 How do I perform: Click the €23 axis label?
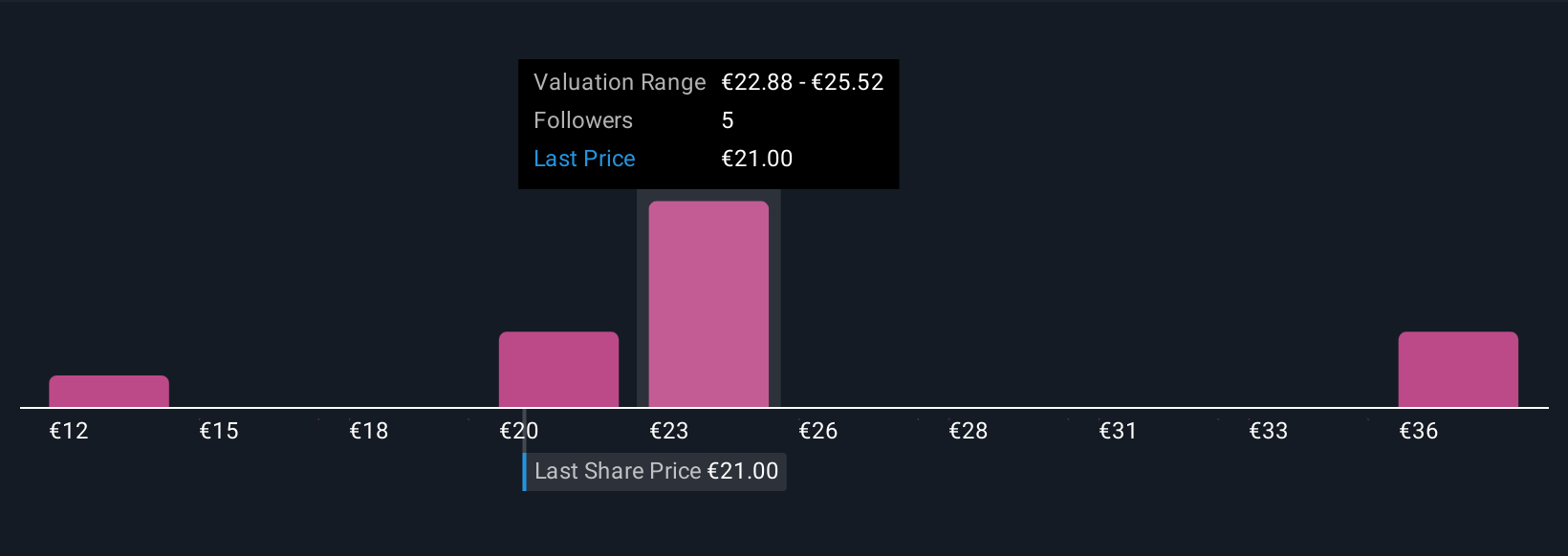click(669, 431)
